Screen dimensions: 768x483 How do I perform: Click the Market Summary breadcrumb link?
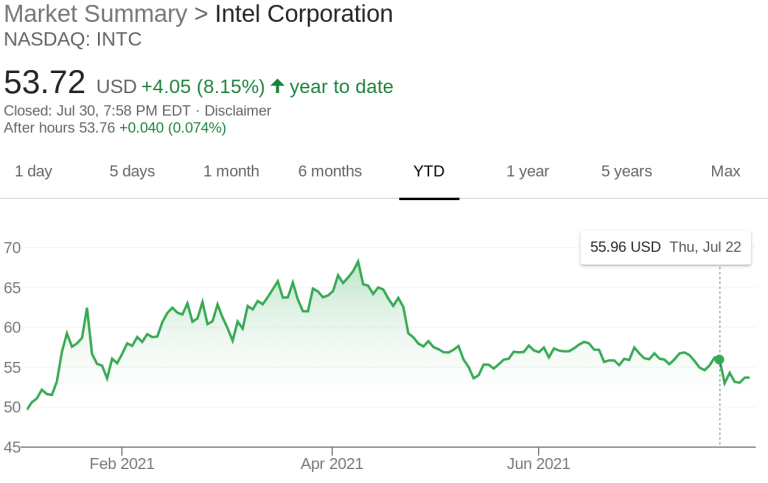coord(96,14)
